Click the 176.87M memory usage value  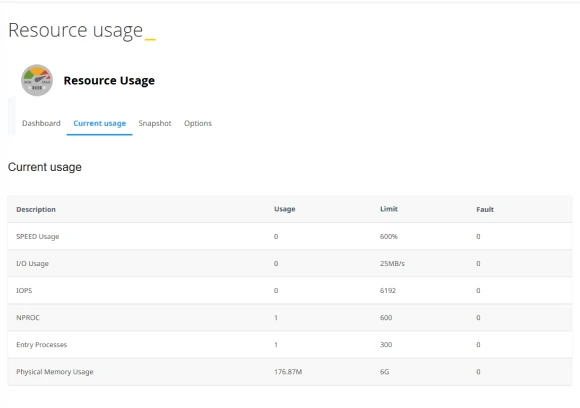click(x=288, y=372)
